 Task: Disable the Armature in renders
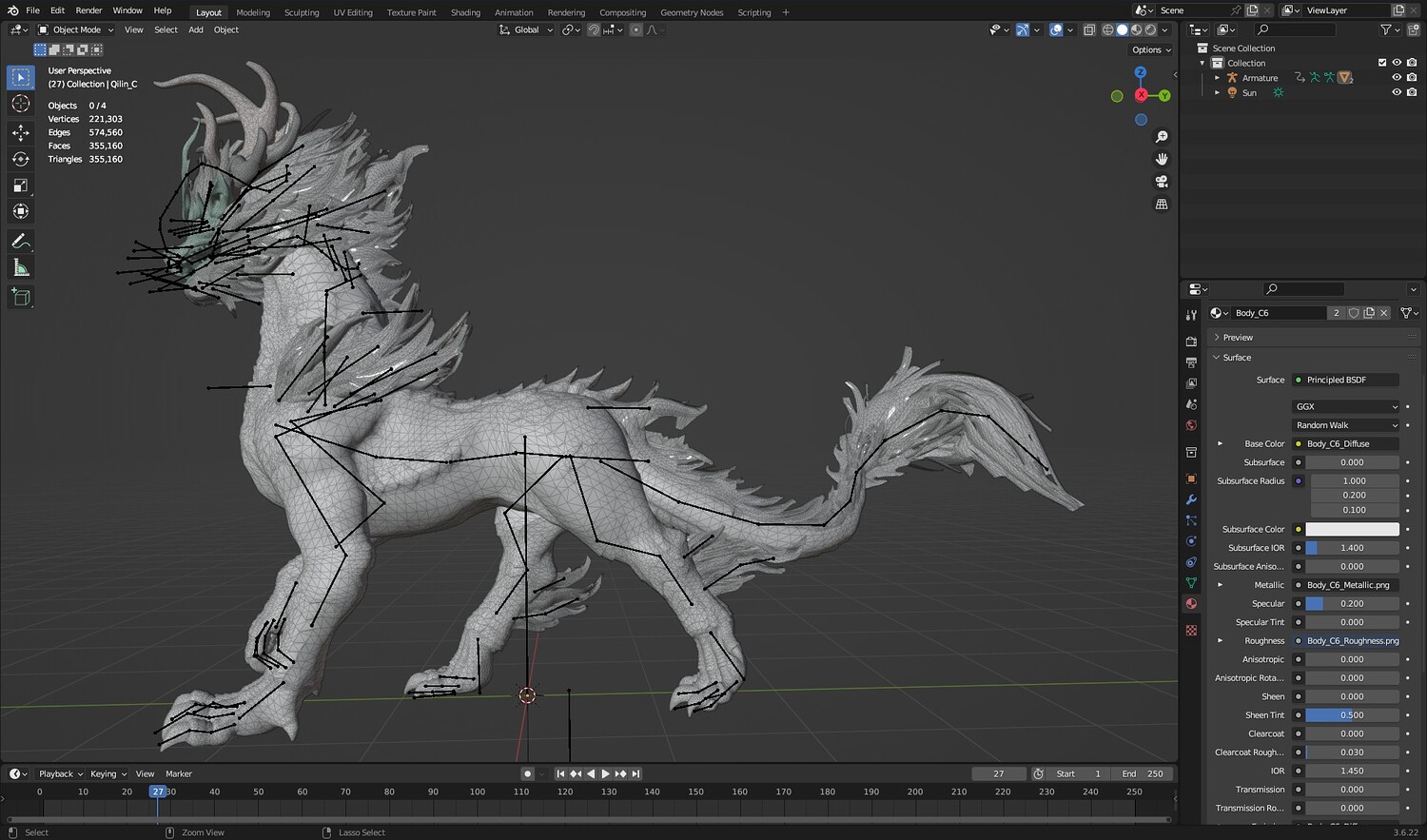click(x=1412, y=78)
